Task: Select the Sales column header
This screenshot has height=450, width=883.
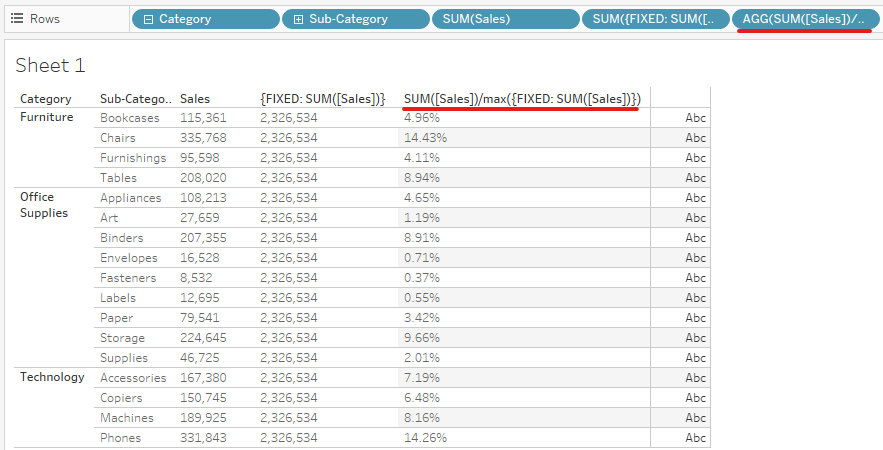Action: click(x=195, y=99)
